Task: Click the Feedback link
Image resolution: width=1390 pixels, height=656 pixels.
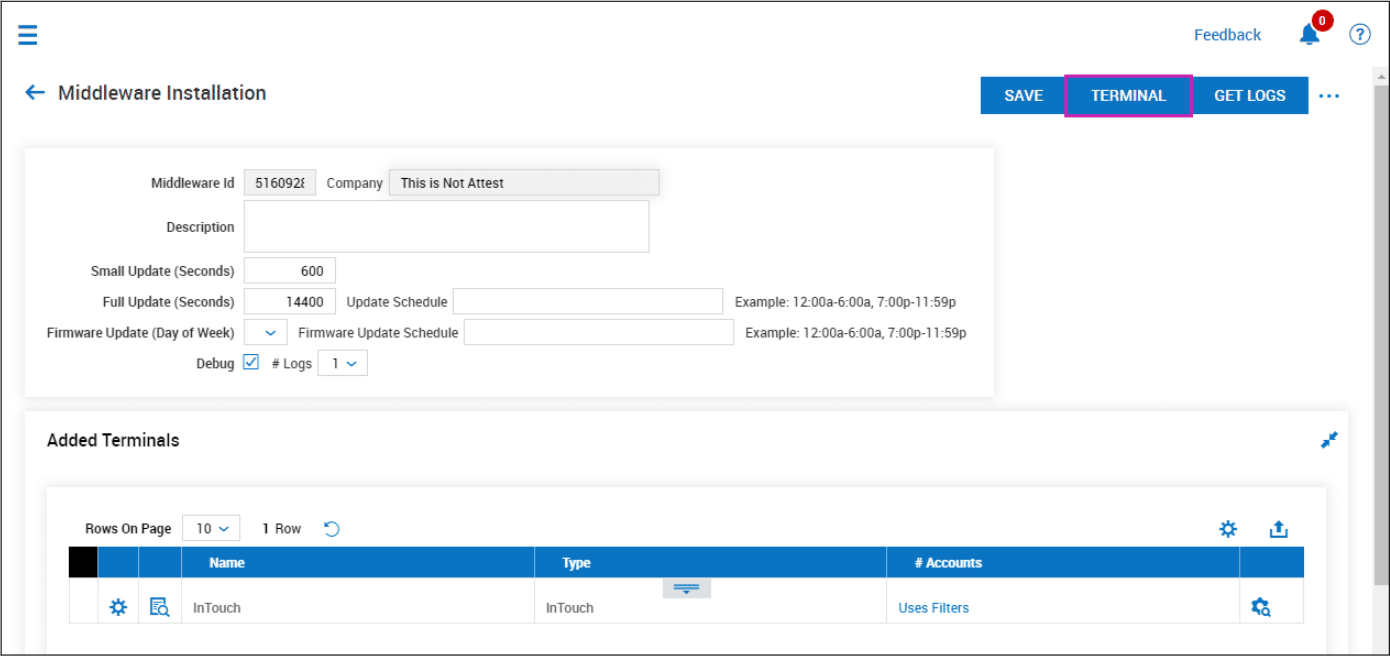Action: click(1227, 35)
